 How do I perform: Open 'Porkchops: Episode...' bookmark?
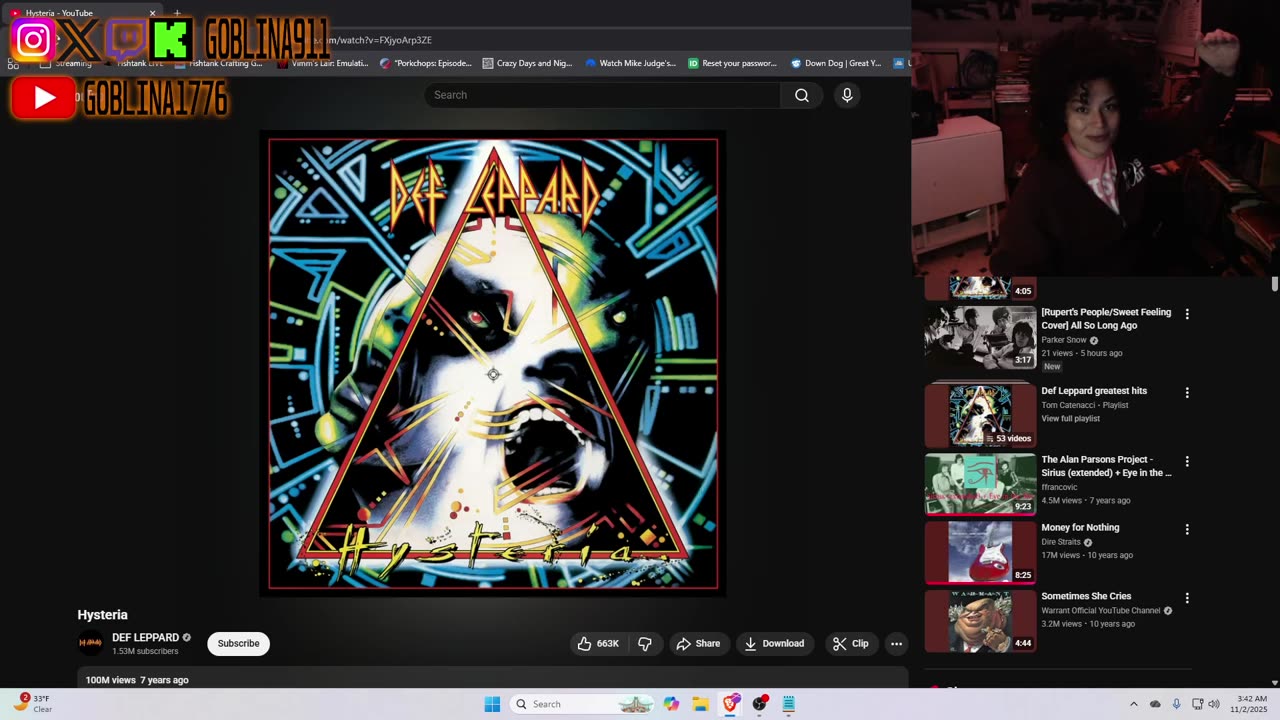pos(426,63)
